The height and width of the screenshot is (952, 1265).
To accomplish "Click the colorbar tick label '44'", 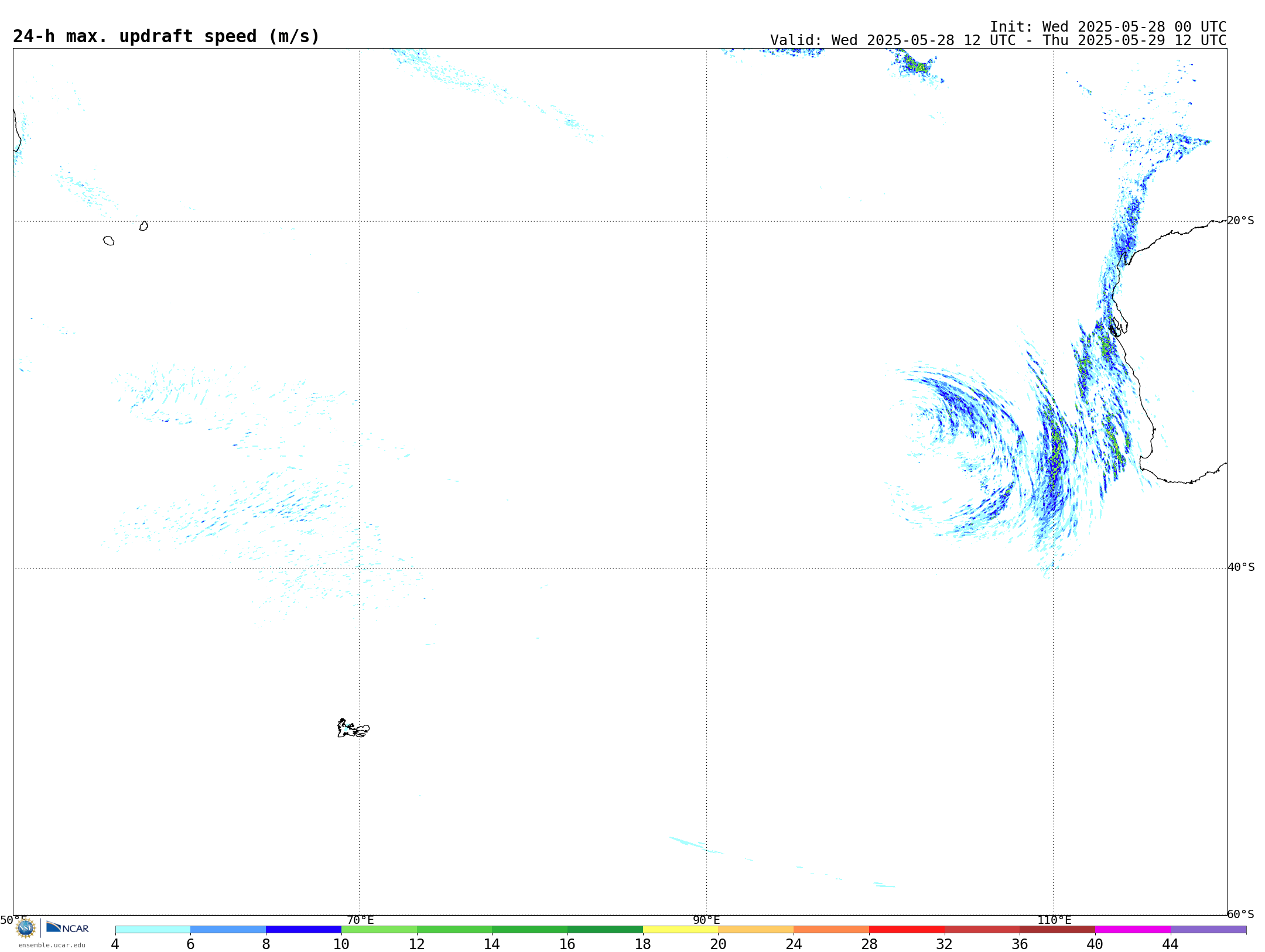I will point(1171,944).
